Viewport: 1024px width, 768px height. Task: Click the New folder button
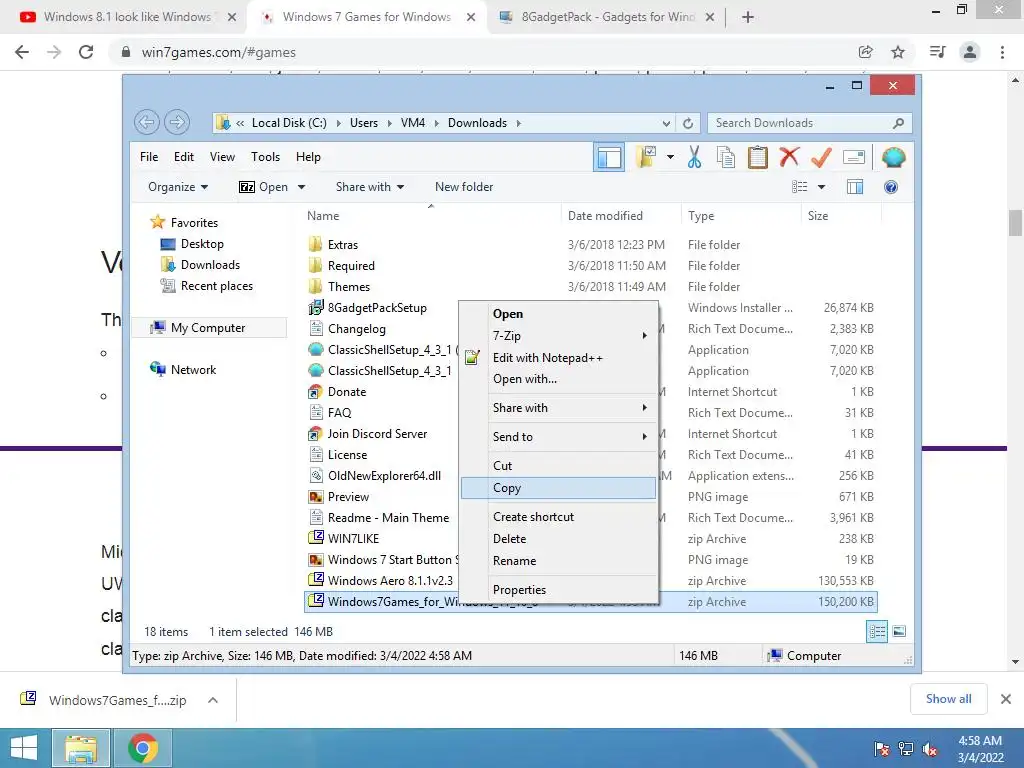coord(464,187)
